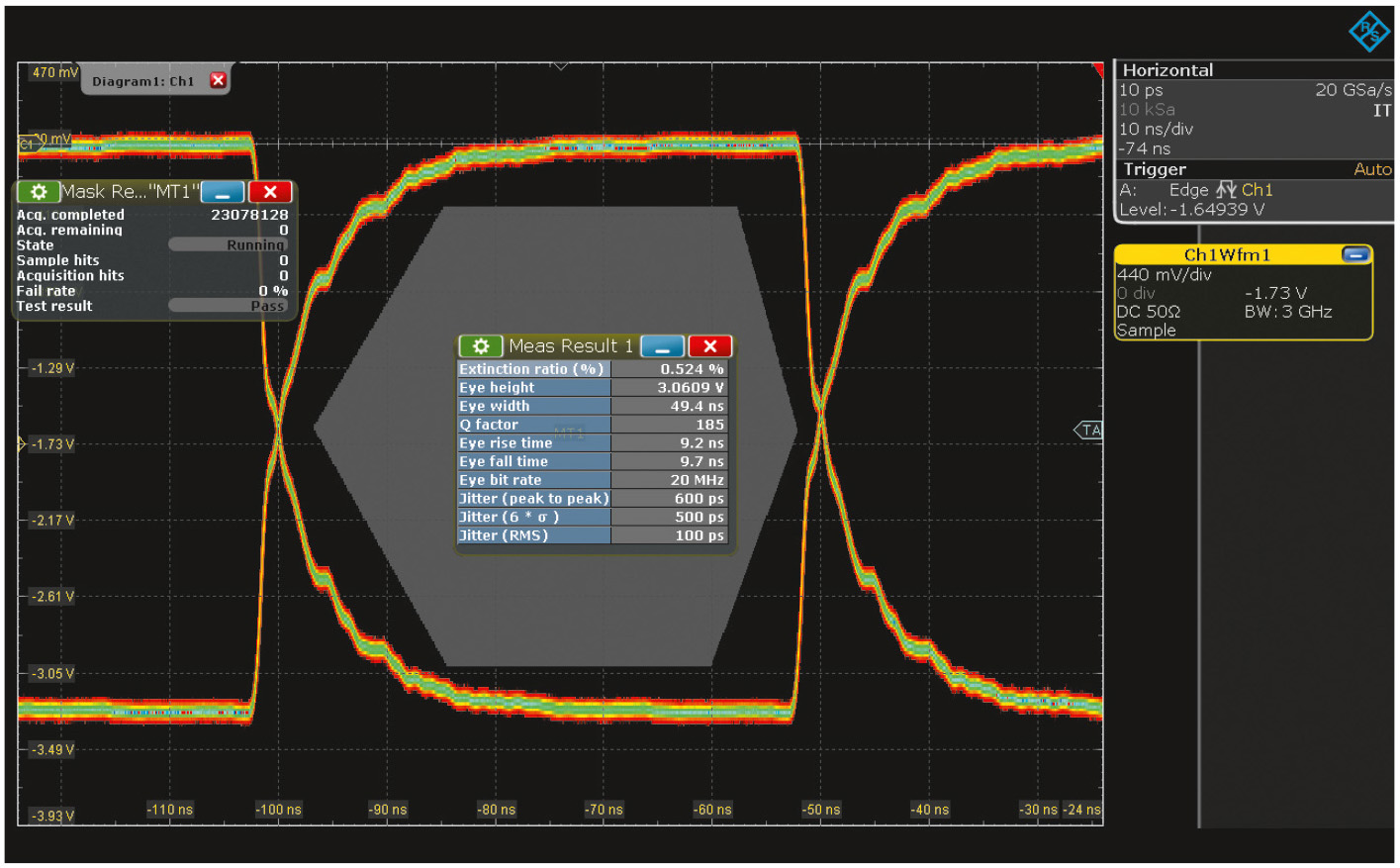Select the Extinction ratio (%) row
Image resolution: width=1400 pixels, height=868 pixels.
pyautogui.click(x=592, y=369)
